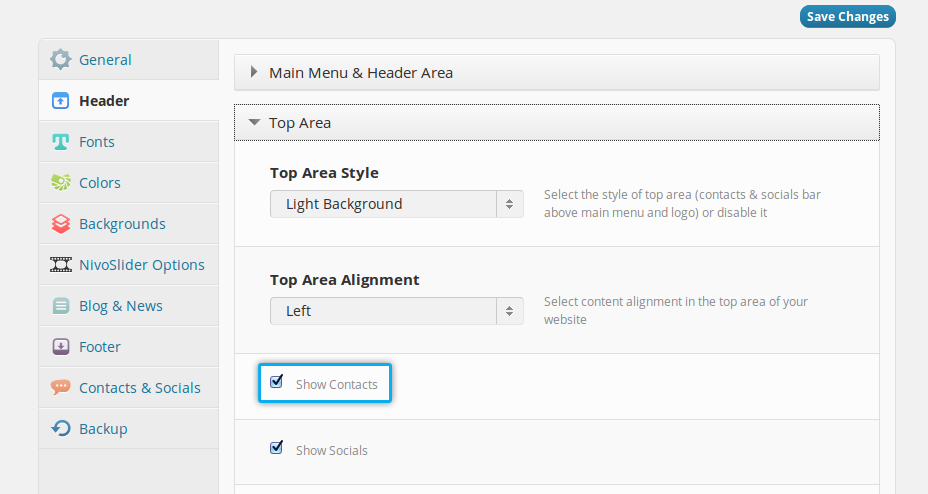
Task: Go to the Backup tab
Action: 103,429
